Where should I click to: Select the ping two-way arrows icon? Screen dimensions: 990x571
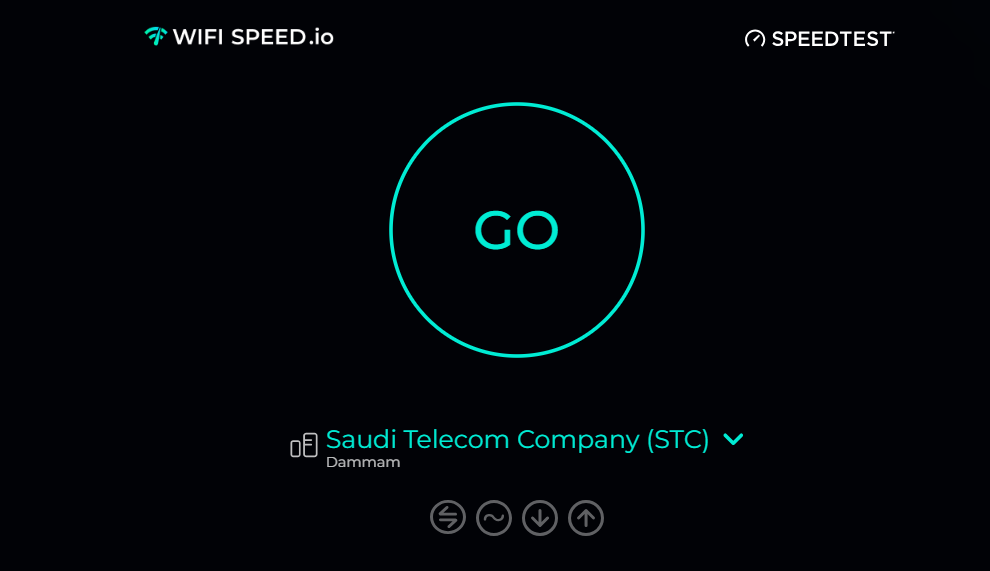(448, 517)
